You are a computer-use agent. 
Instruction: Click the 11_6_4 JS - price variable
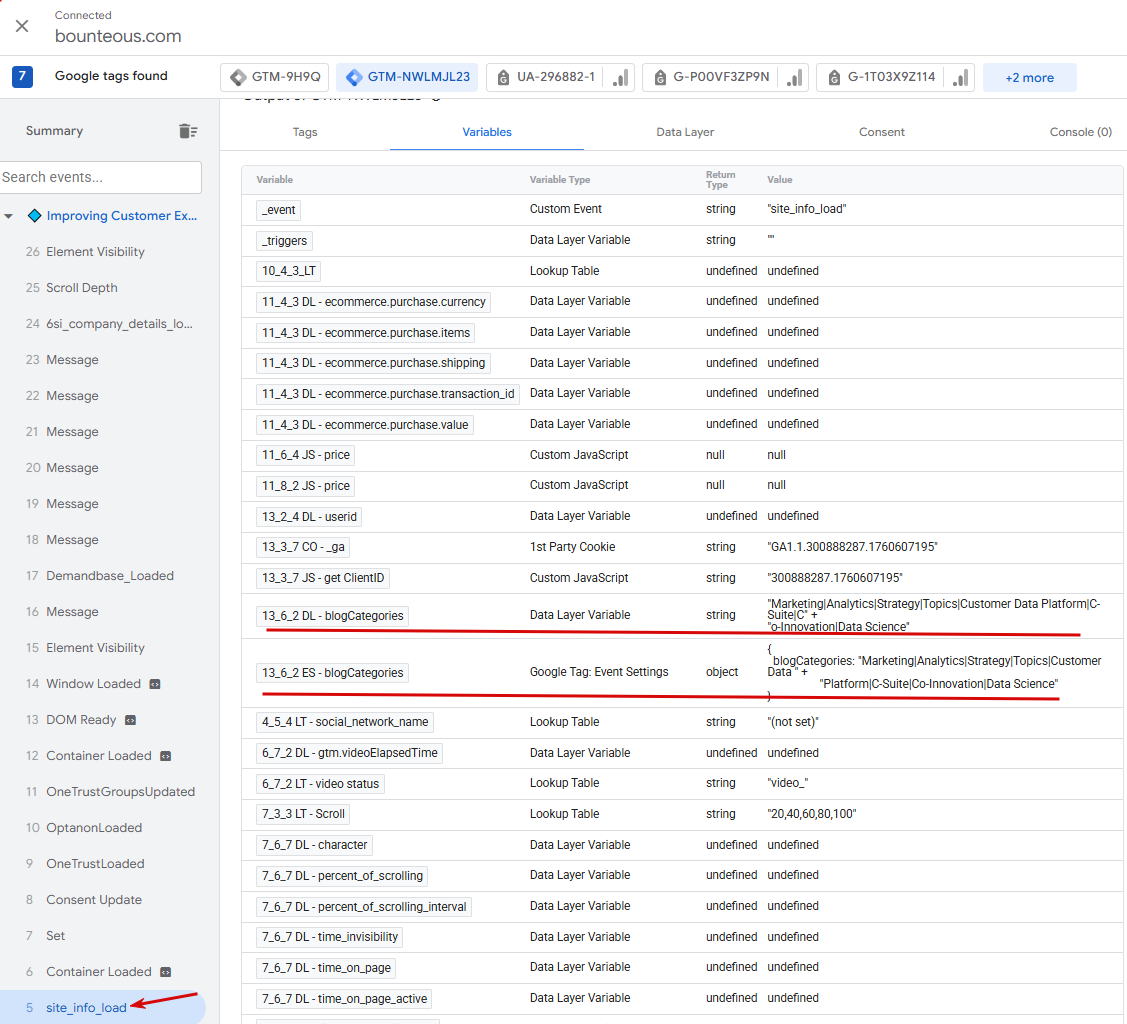click(305, 455)
